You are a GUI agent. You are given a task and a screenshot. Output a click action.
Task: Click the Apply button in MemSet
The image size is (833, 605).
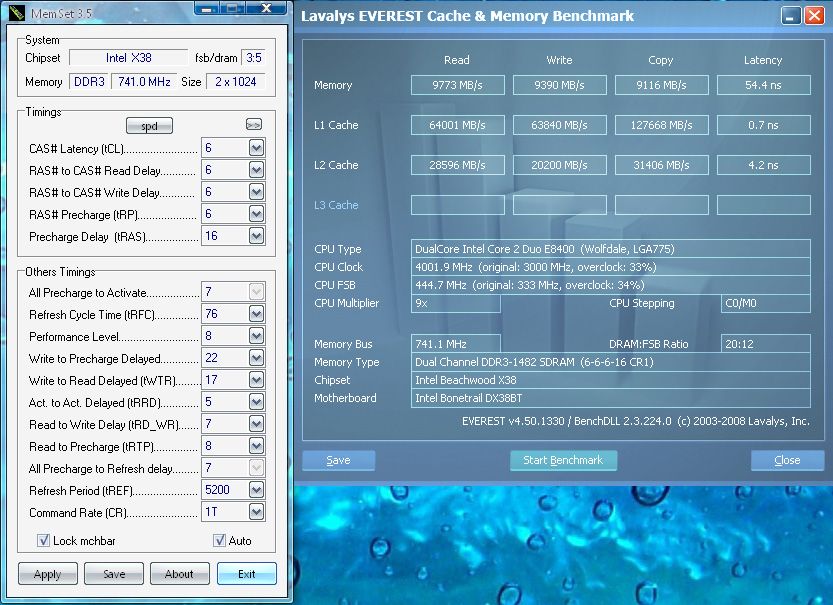[x=48, y=574]
